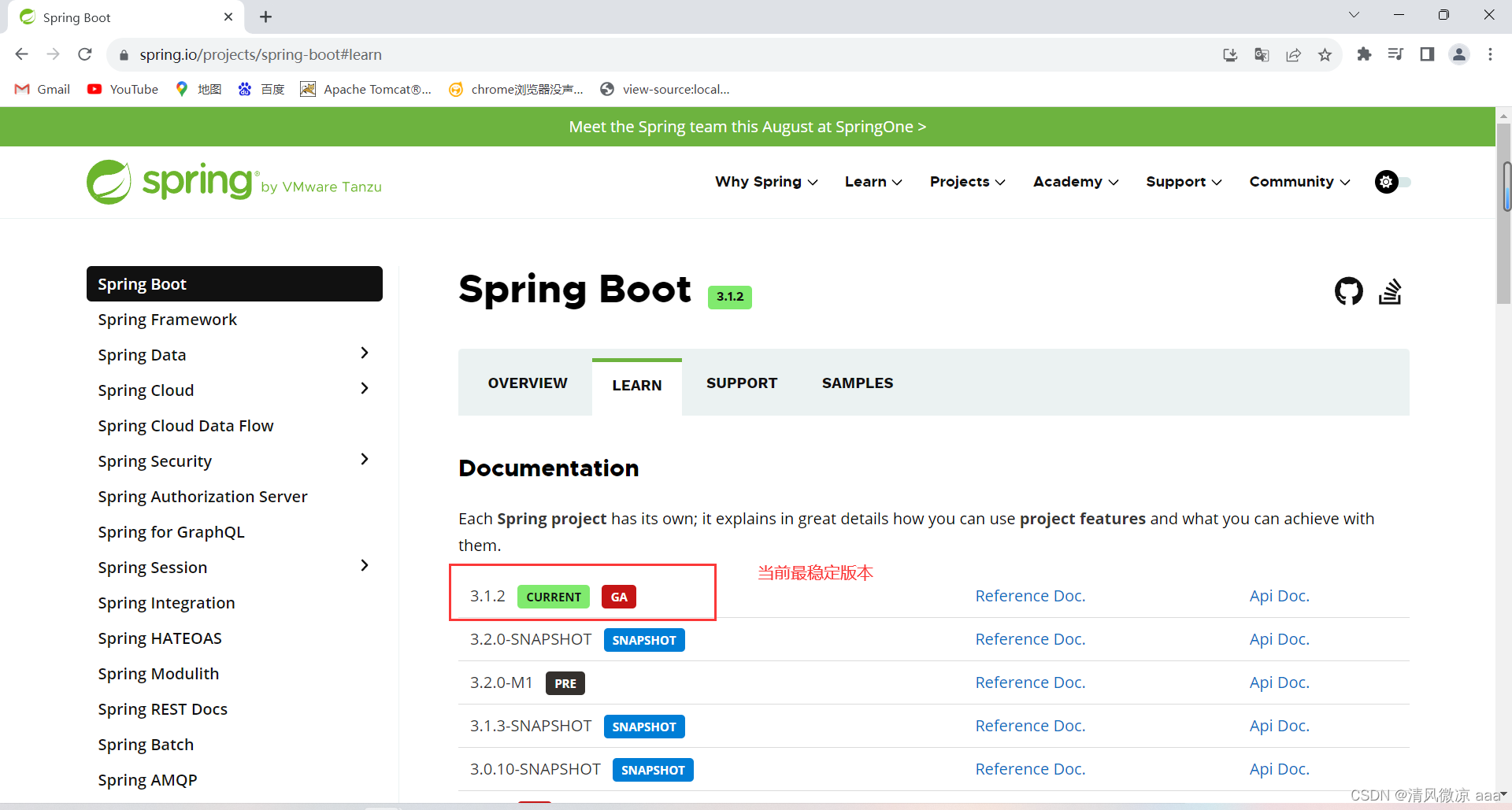
Task: Open a new tab with plus button
Action: click(266, 17)
